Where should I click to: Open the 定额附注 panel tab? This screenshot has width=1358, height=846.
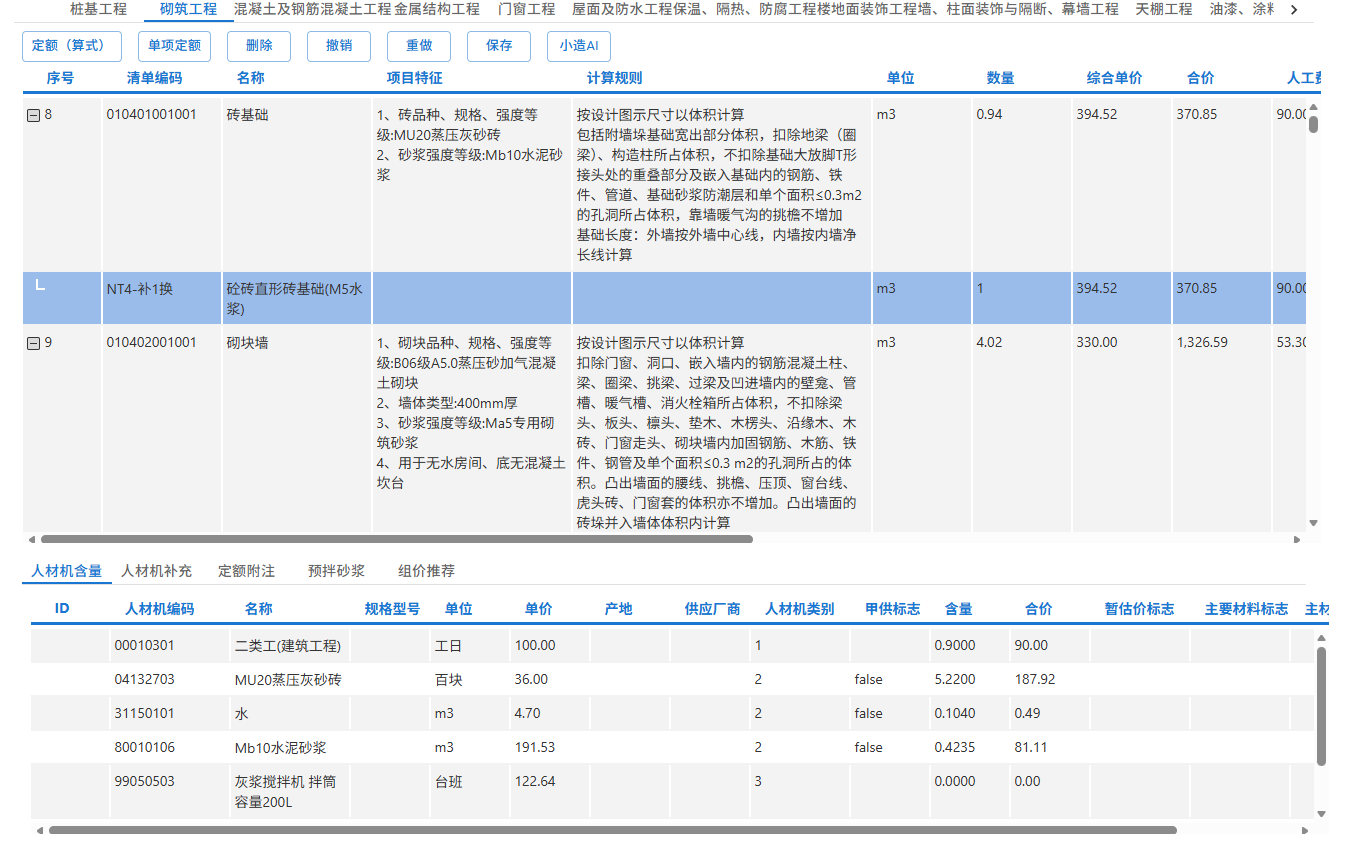pyautogui.click(x=246, y=571)
